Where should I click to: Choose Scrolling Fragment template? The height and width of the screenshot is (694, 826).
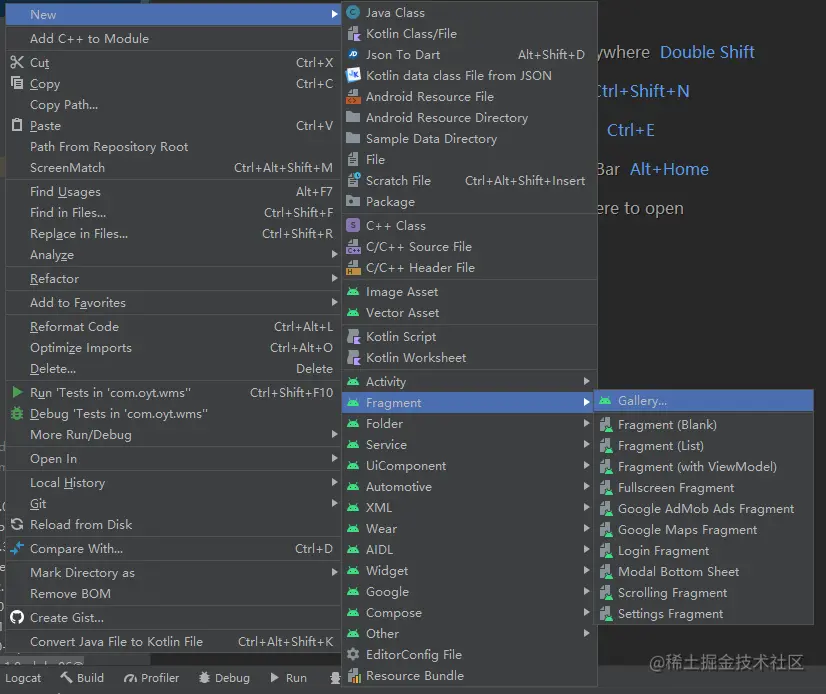(704, 593)
